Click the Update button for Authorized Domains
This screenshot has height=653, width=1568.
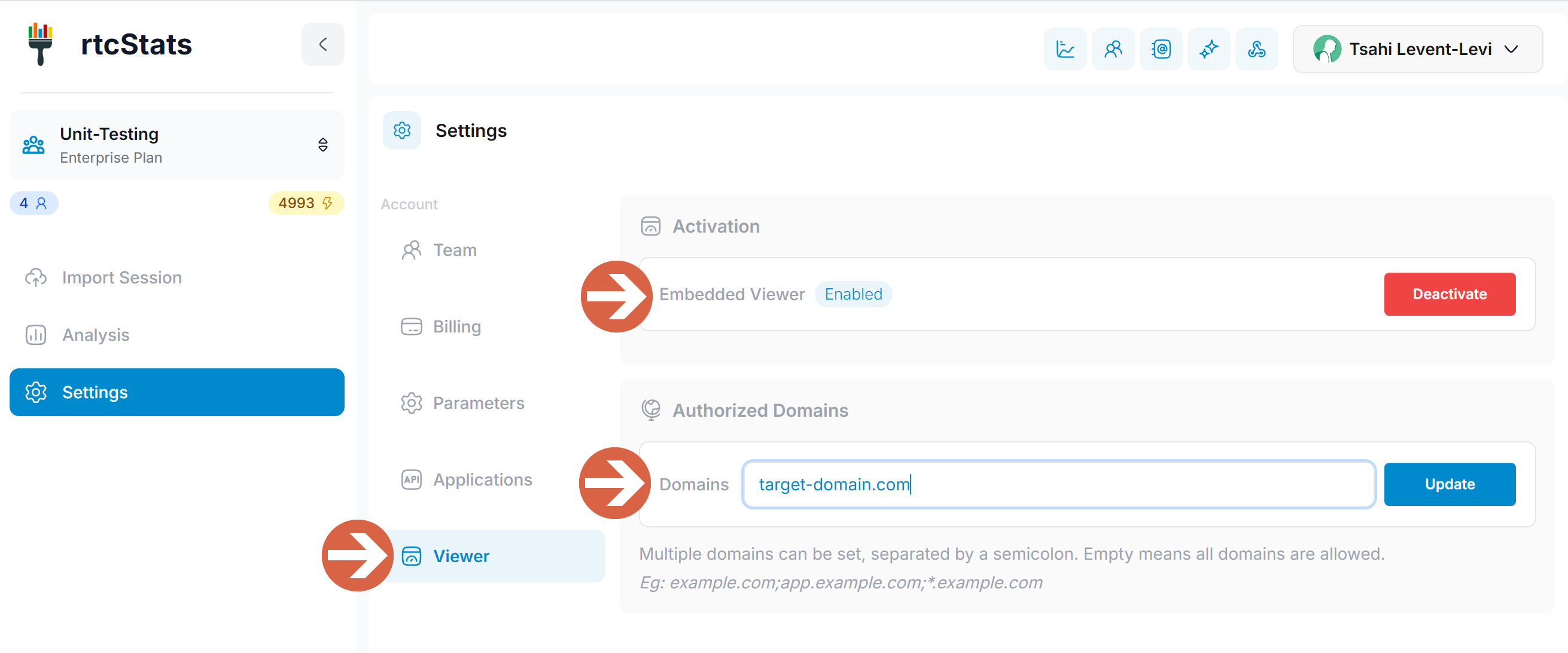(1450, 484)
